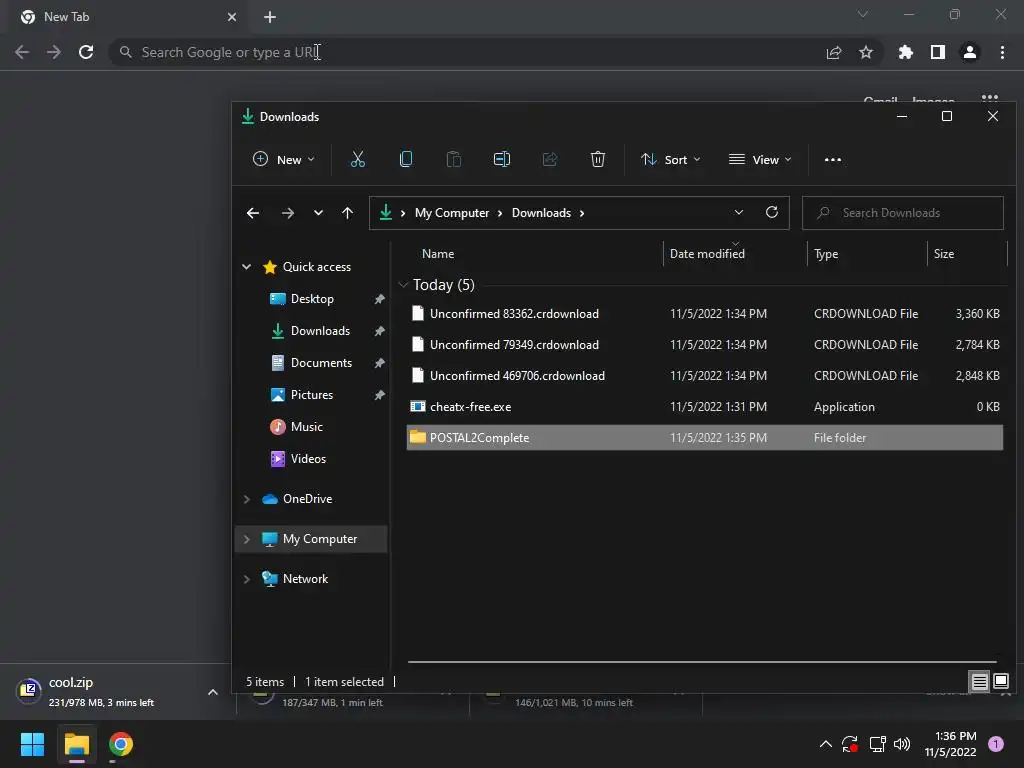Click Chrome icon on taskbar
This screenshot has height=768, width=1024.
[121, 744]
